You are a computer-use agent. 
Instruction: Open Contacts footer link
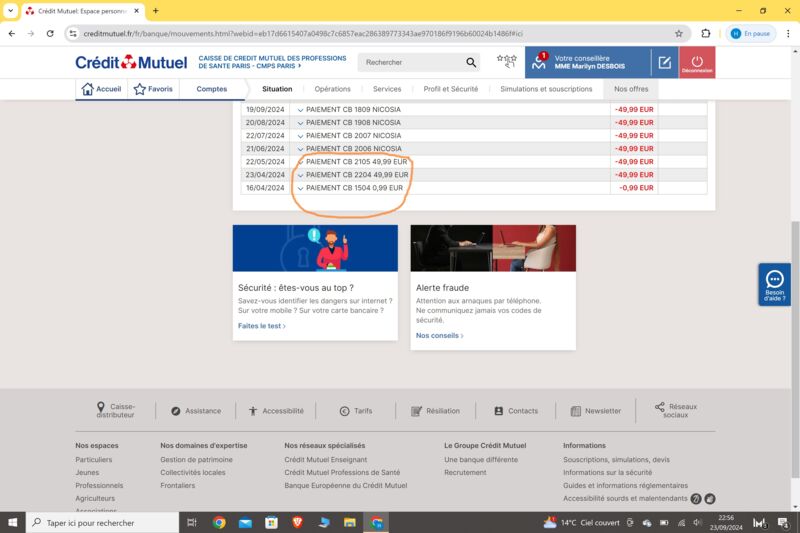pyautogui.click(x=516, y=411)
